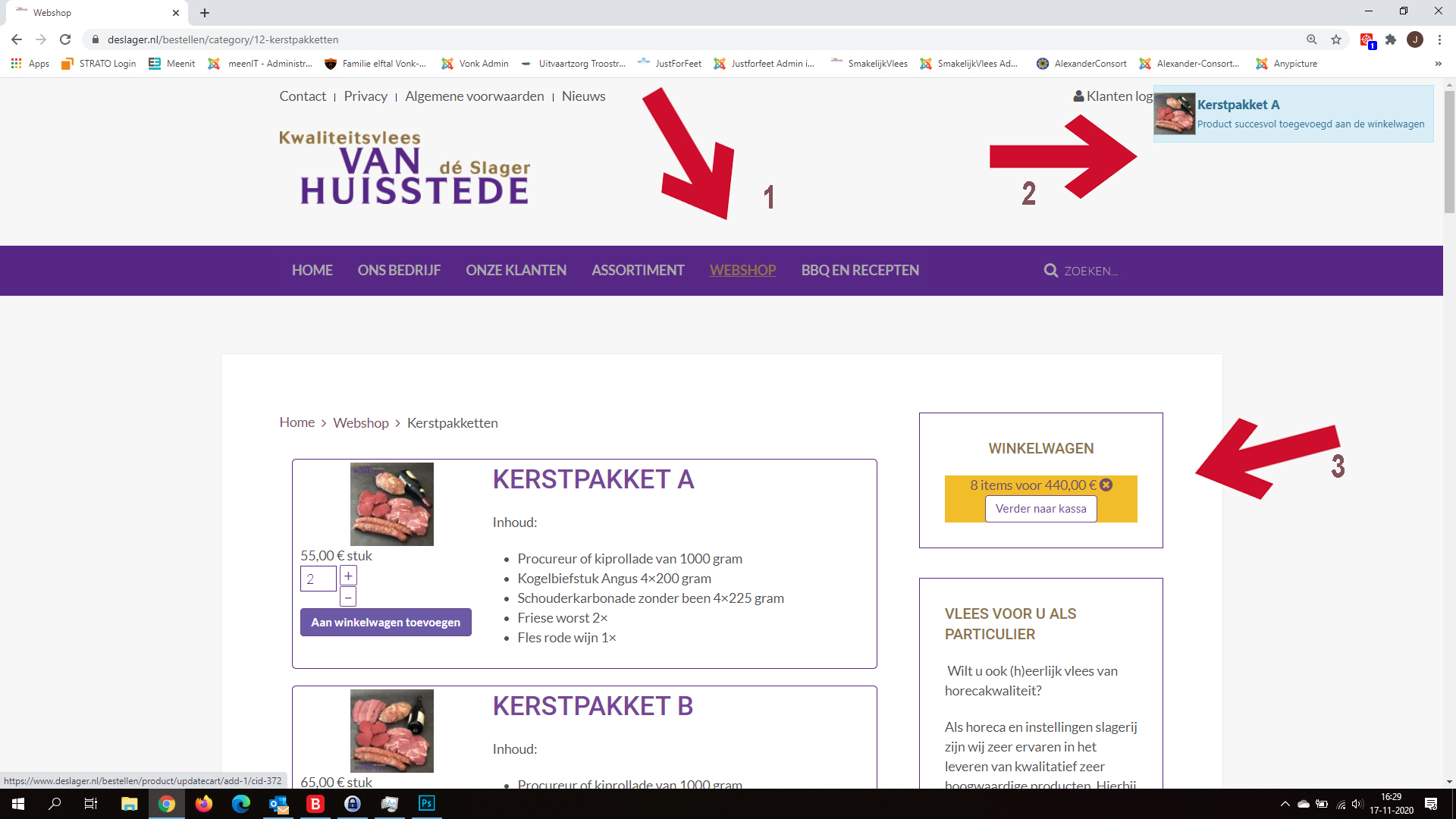Open the ASSORTIMENT menu item

point(637,271)
